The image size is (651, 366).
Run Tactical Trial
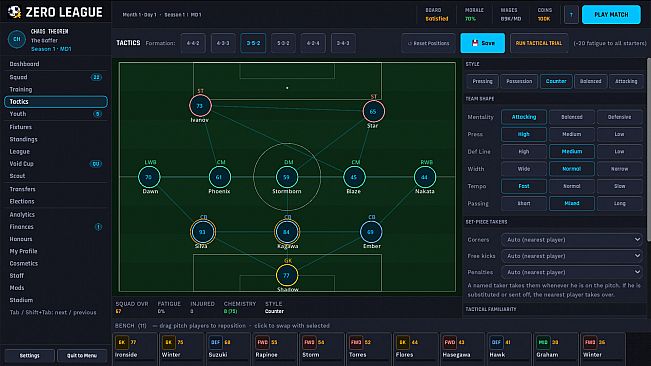(538, 43)
